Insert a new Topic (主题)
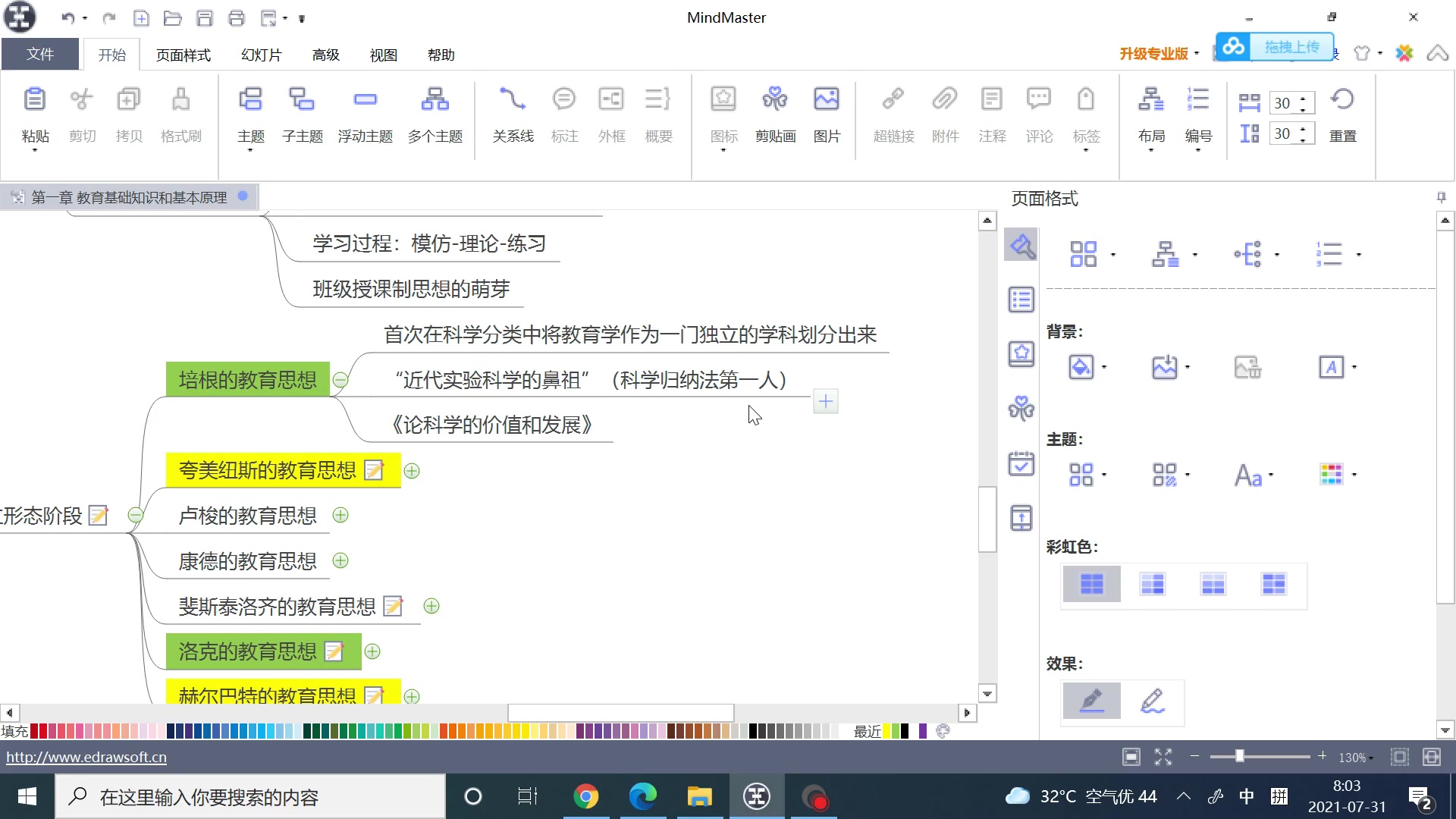This screenshot has width=1456, height=819. coord(250,99)
